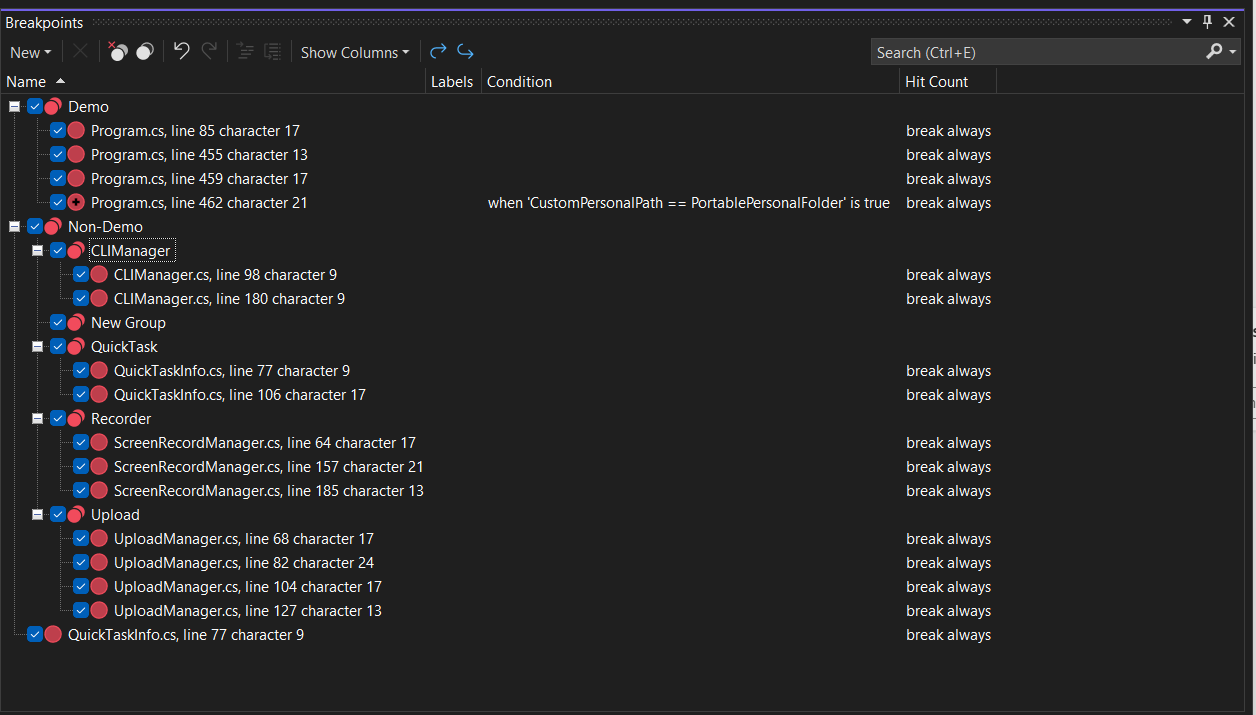Sort by the Name column header
This screenshot has height=715, width=1256.
tap(27, 82)
